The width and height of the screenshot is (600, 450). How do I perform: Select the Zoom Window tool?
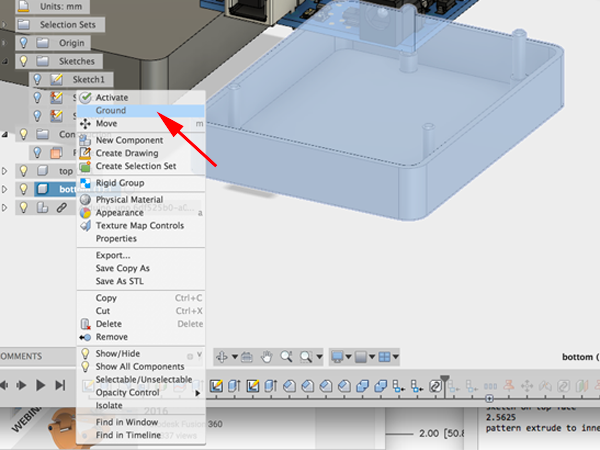(306, 357)
